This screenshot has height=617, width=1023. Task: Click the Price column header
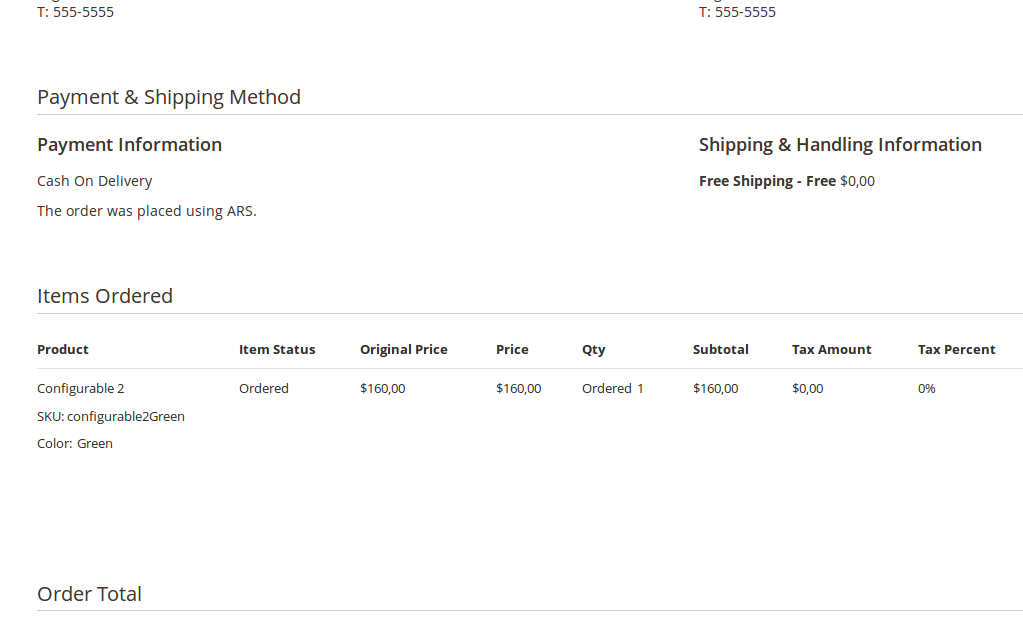[x=511, y=349]
